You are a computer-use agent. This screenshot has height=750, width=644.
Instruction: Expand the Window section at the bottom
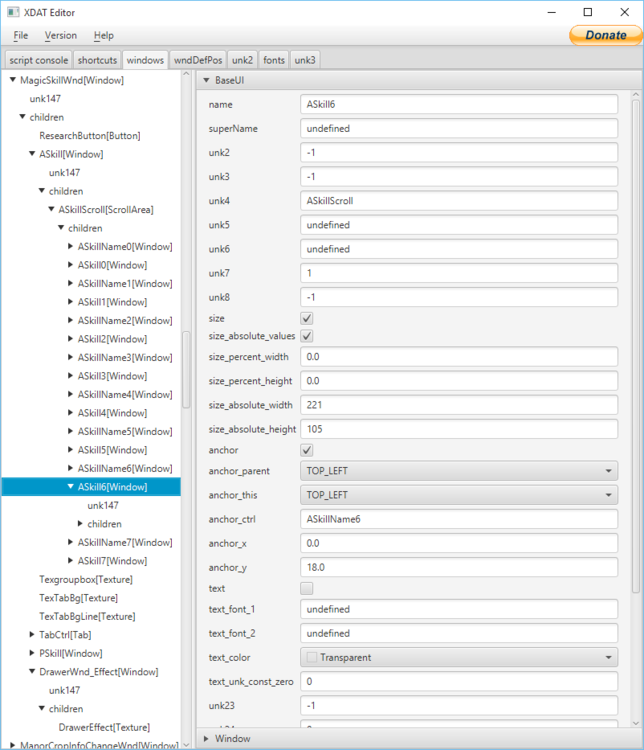tap(232, 739)
